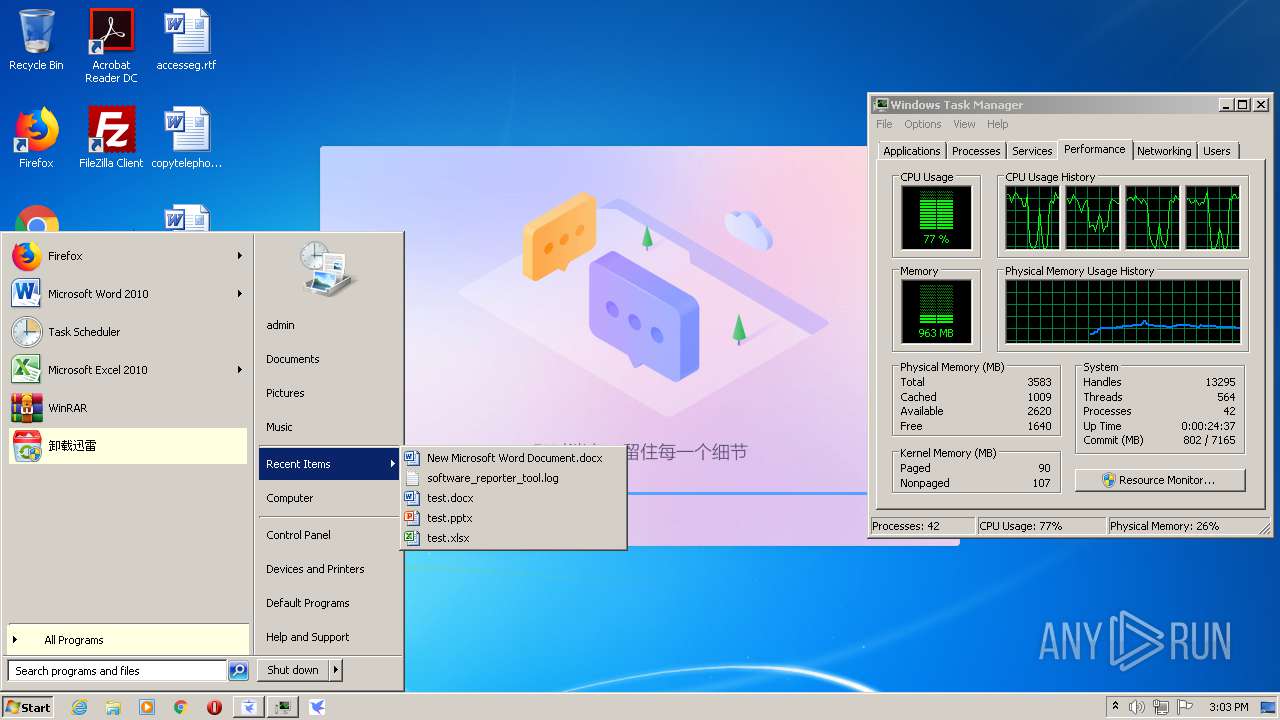Image resolution: width=1280 pixels, height=720 pixels.
Task: Open Microsoft Excel 2010 from Start menu
Action: [127, 370]
